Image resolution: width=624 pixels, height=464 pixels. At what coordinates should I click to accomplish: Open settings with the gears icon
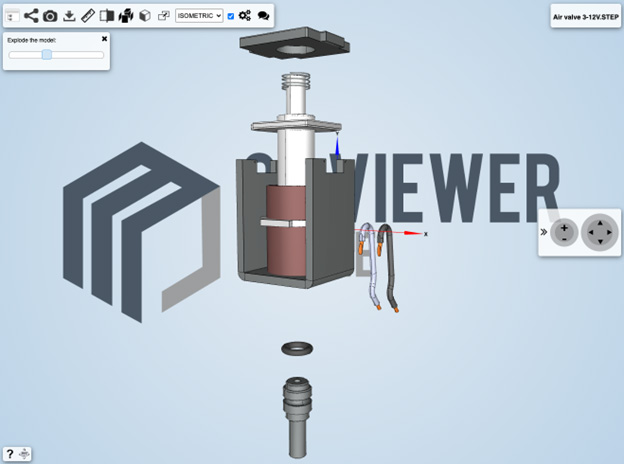[244, 16]
